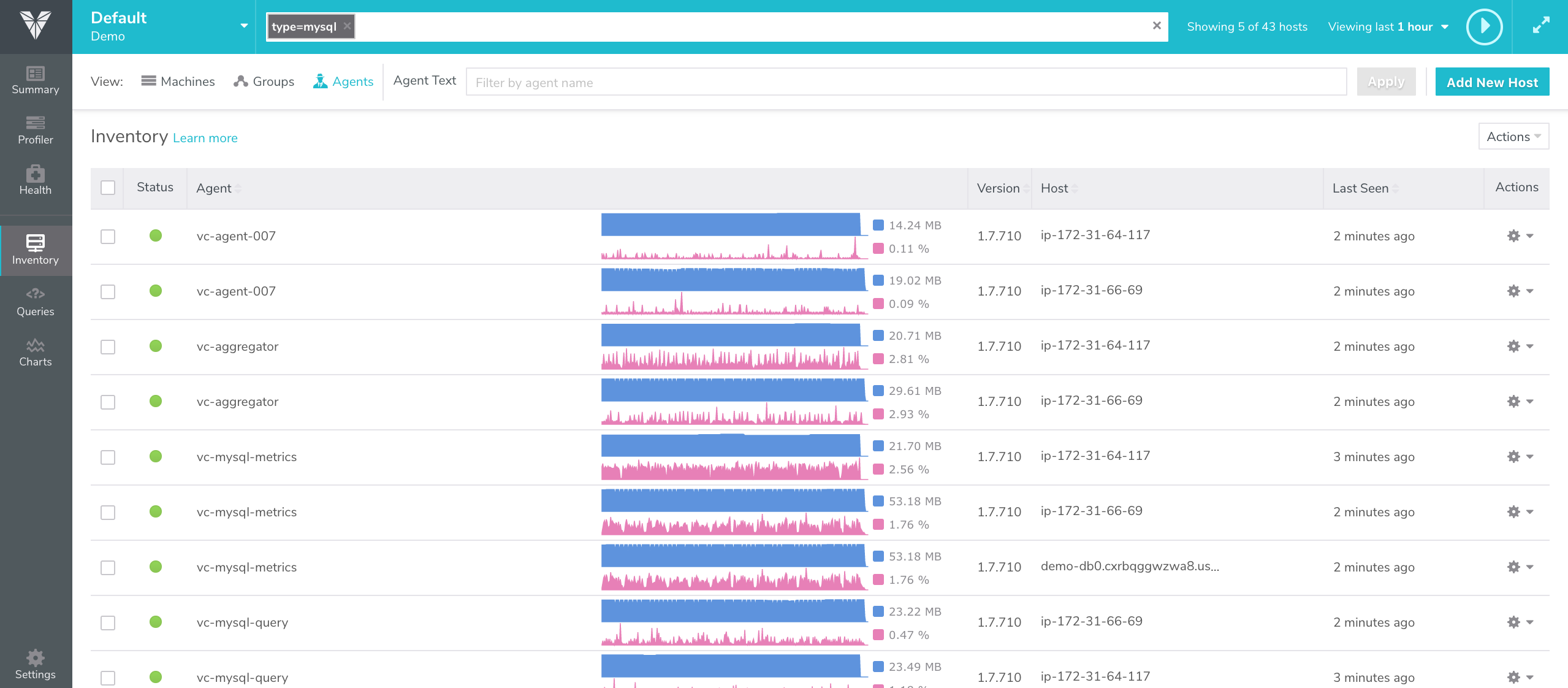
Task: Expand the Default Demo environment dropdown
Action: pyautogui.click(x=244, y=26)
